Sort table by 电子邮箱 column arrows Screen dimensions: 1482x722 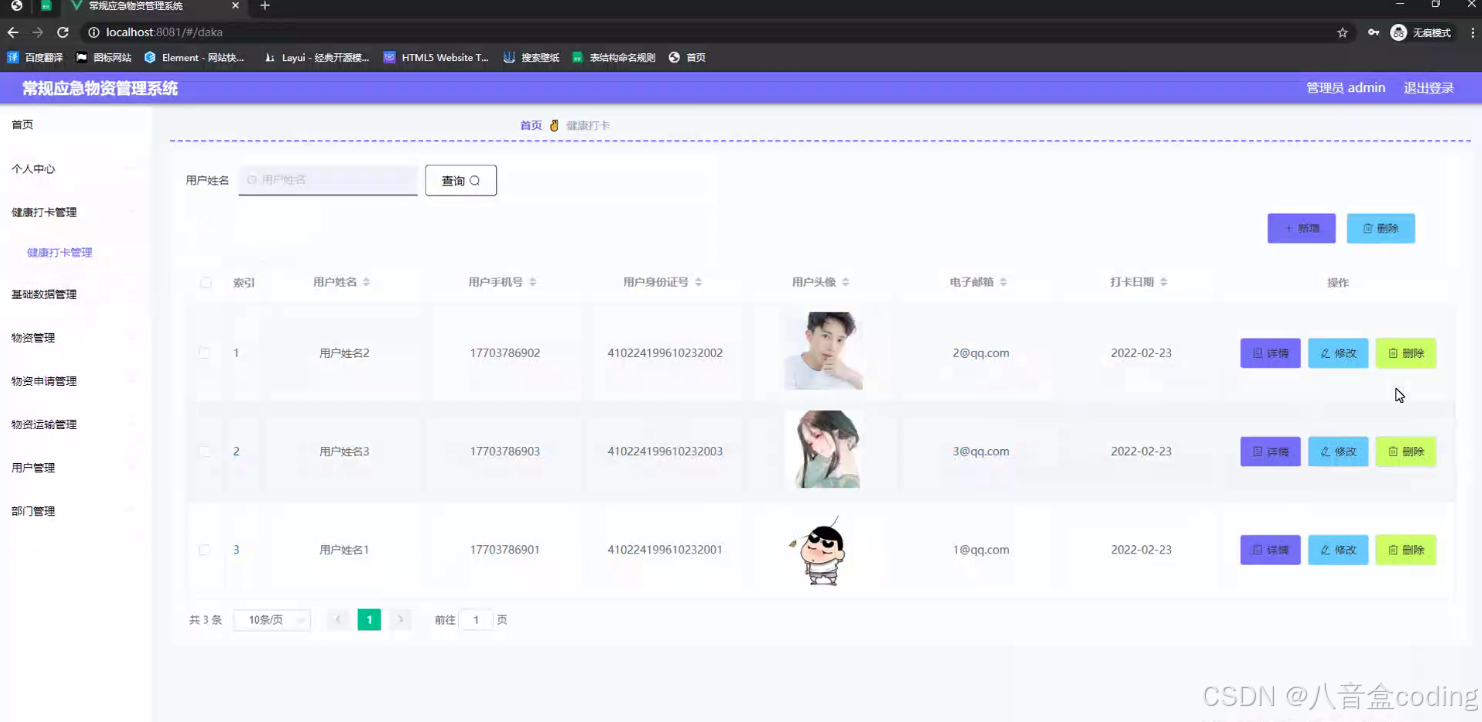[1003, 283]
